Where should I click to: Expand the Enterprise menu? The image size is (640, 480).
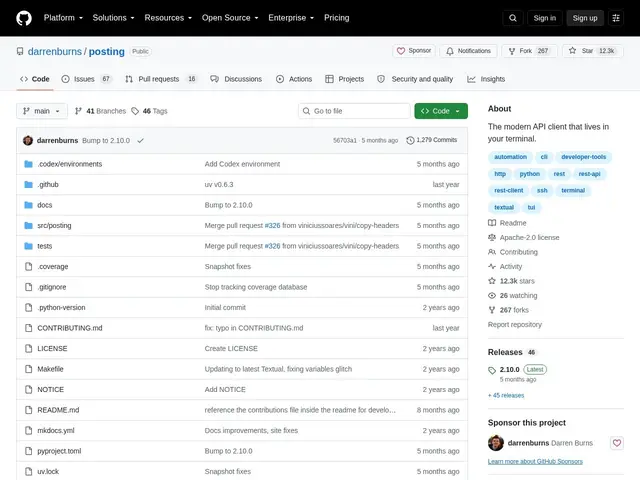pos(291,18)
